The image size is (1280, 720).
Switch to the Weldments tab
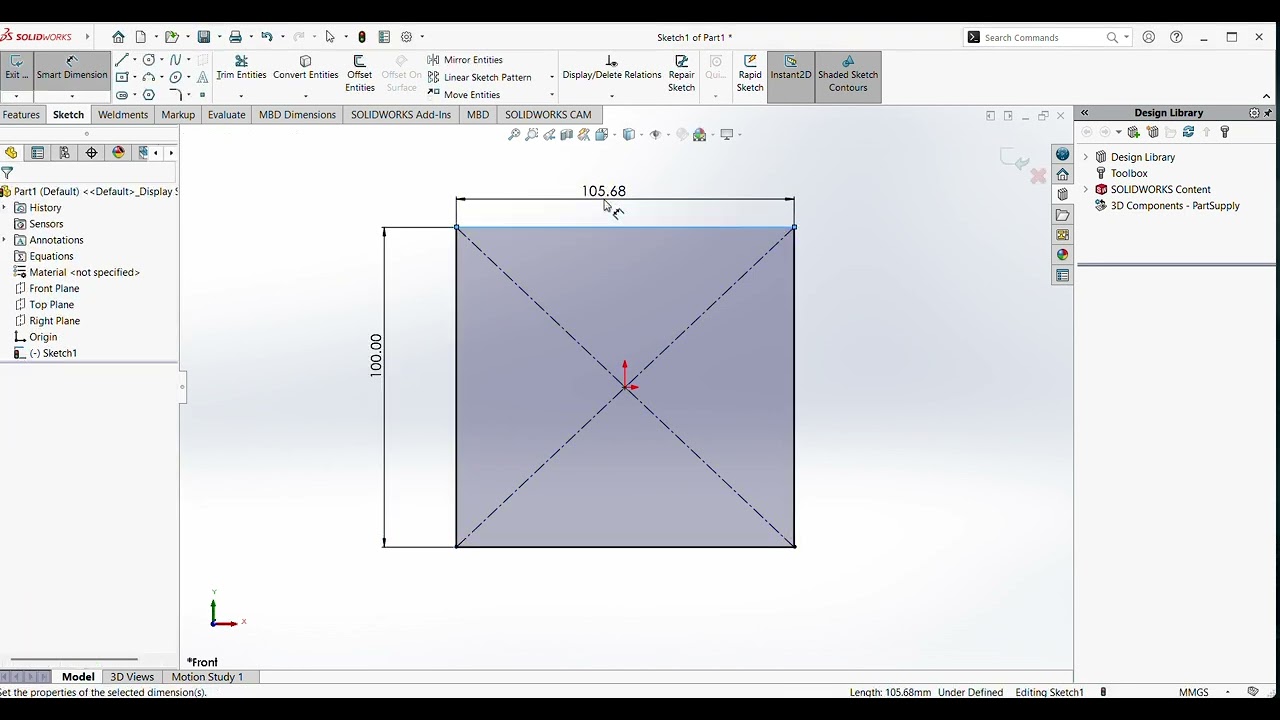123,115
